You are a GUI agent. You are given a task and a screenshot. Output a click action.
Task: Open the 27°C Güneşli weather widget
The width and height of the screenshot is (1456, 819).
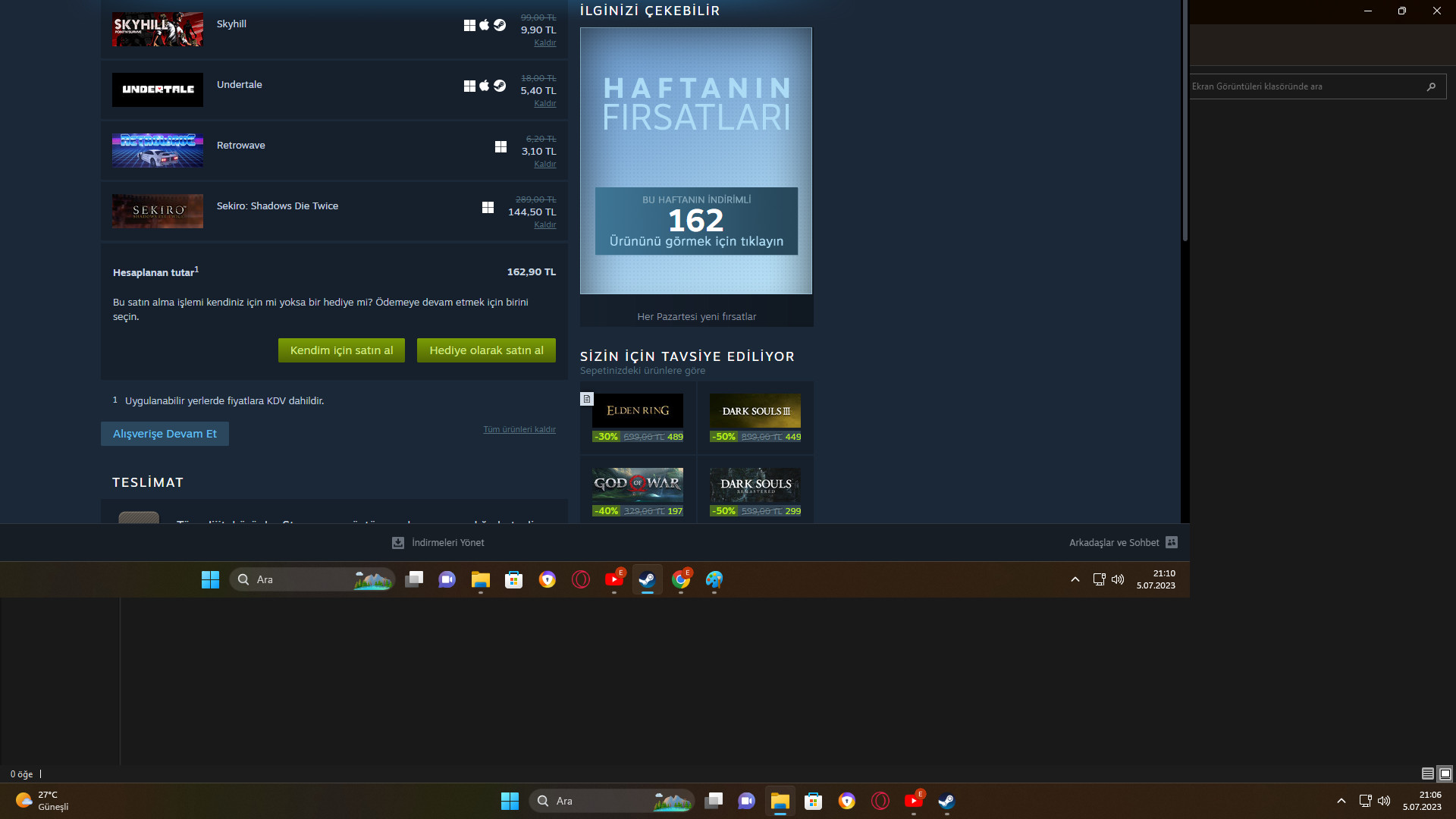(42, 801)
